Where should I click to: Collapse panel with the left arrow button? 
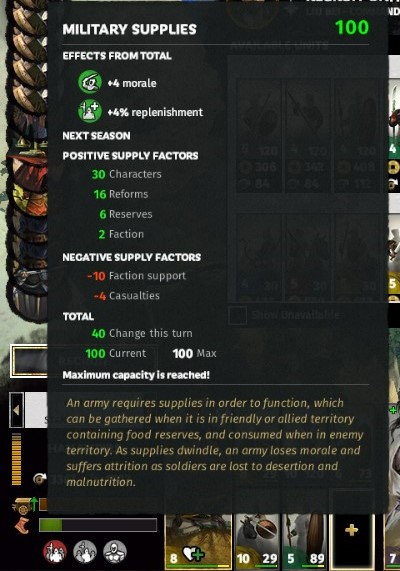click(16, 410)
